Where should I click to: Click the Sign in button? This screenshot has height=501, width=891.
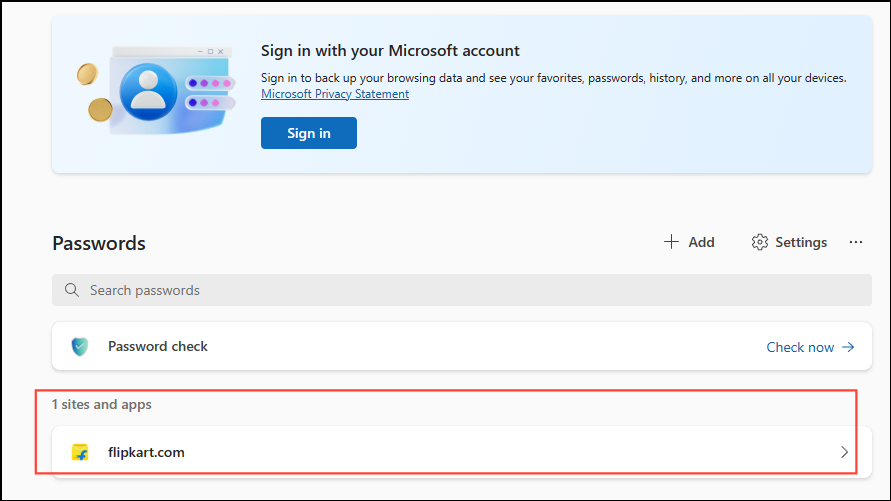click(309, 133)
